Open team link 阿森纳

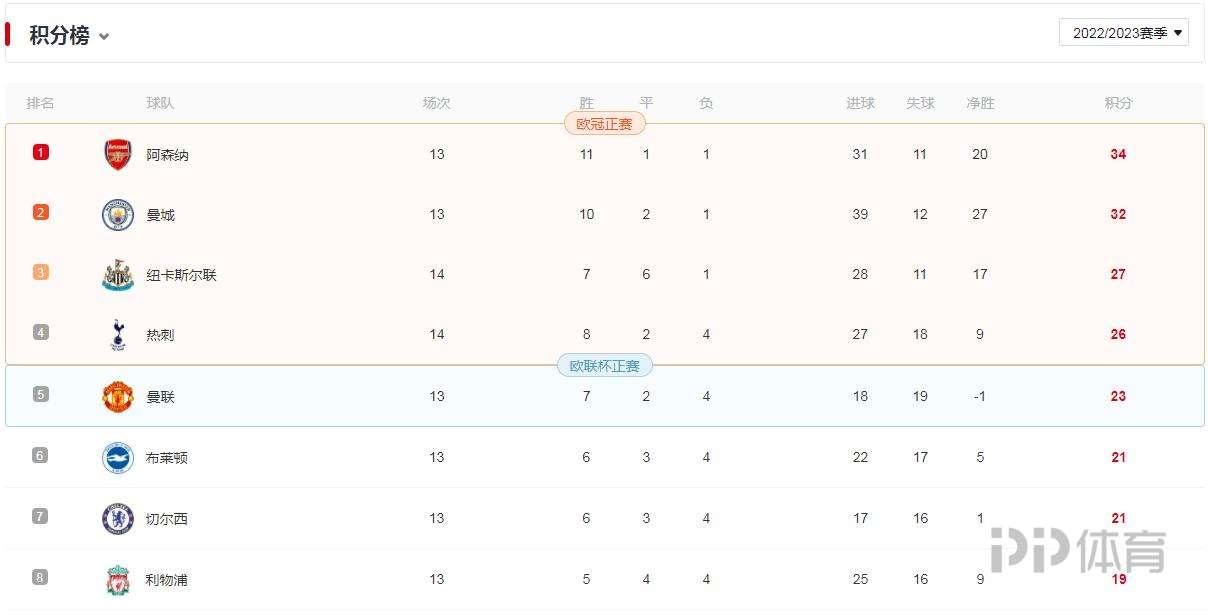tap(167, 155)
